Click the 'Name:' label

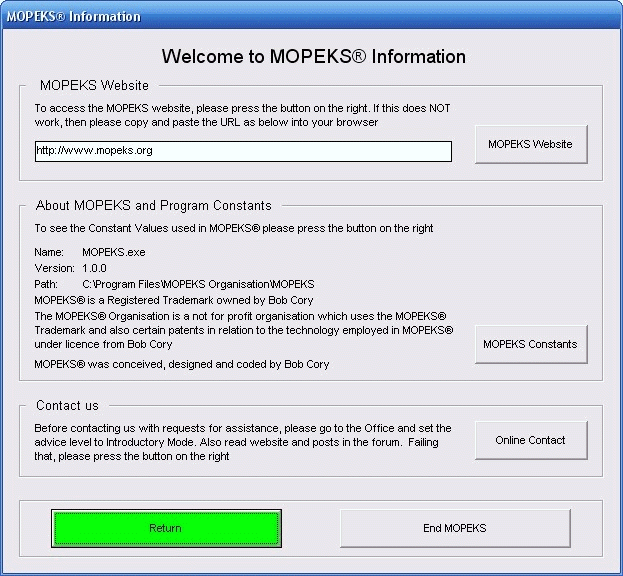pos(49,252)
